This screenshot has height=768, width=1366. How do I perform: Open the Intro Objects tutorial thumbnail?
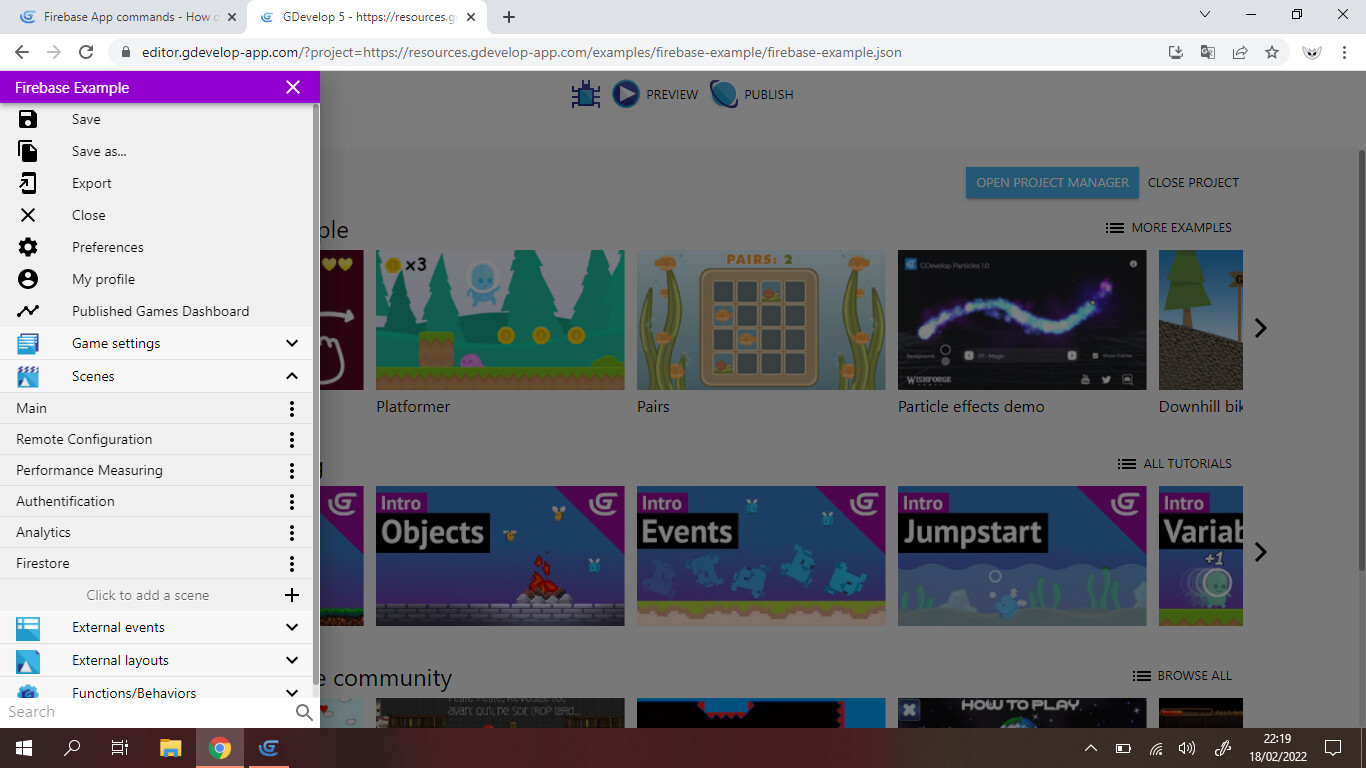(500, 556)
